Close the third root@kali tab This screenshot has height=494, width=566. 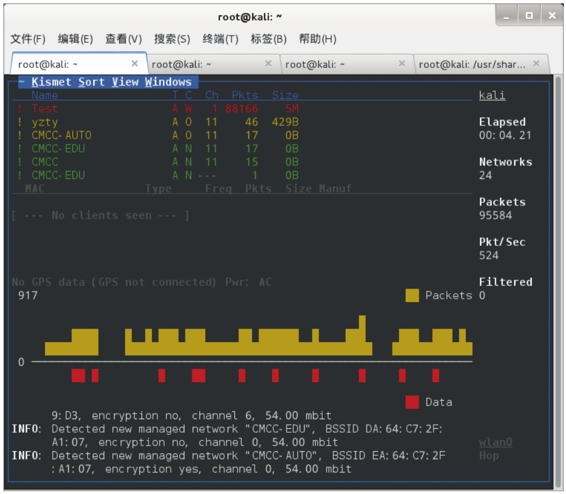coord(402,64)
